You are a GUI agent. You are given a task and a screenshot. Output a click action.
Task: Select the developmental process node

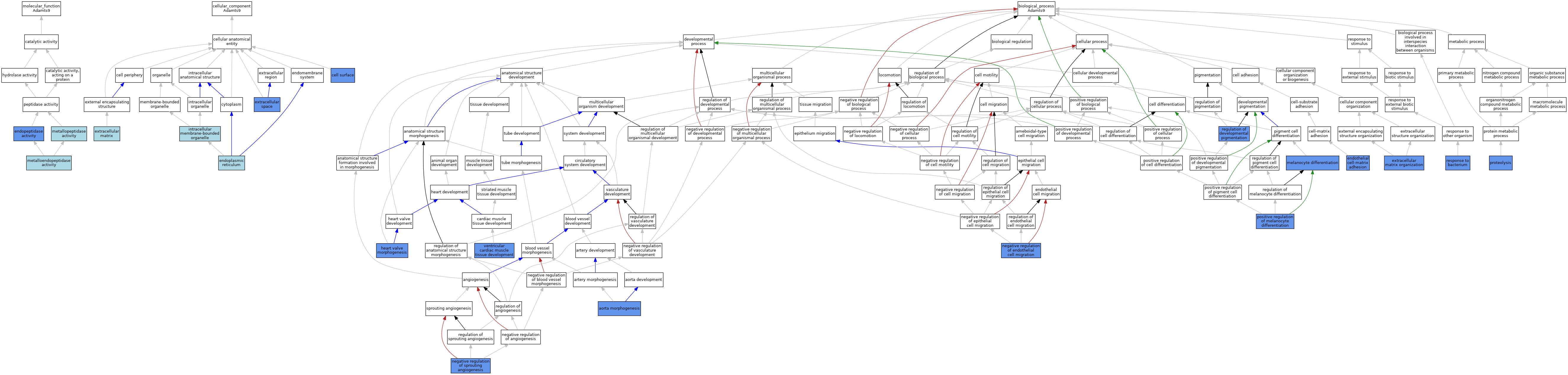tap(698, 42)
